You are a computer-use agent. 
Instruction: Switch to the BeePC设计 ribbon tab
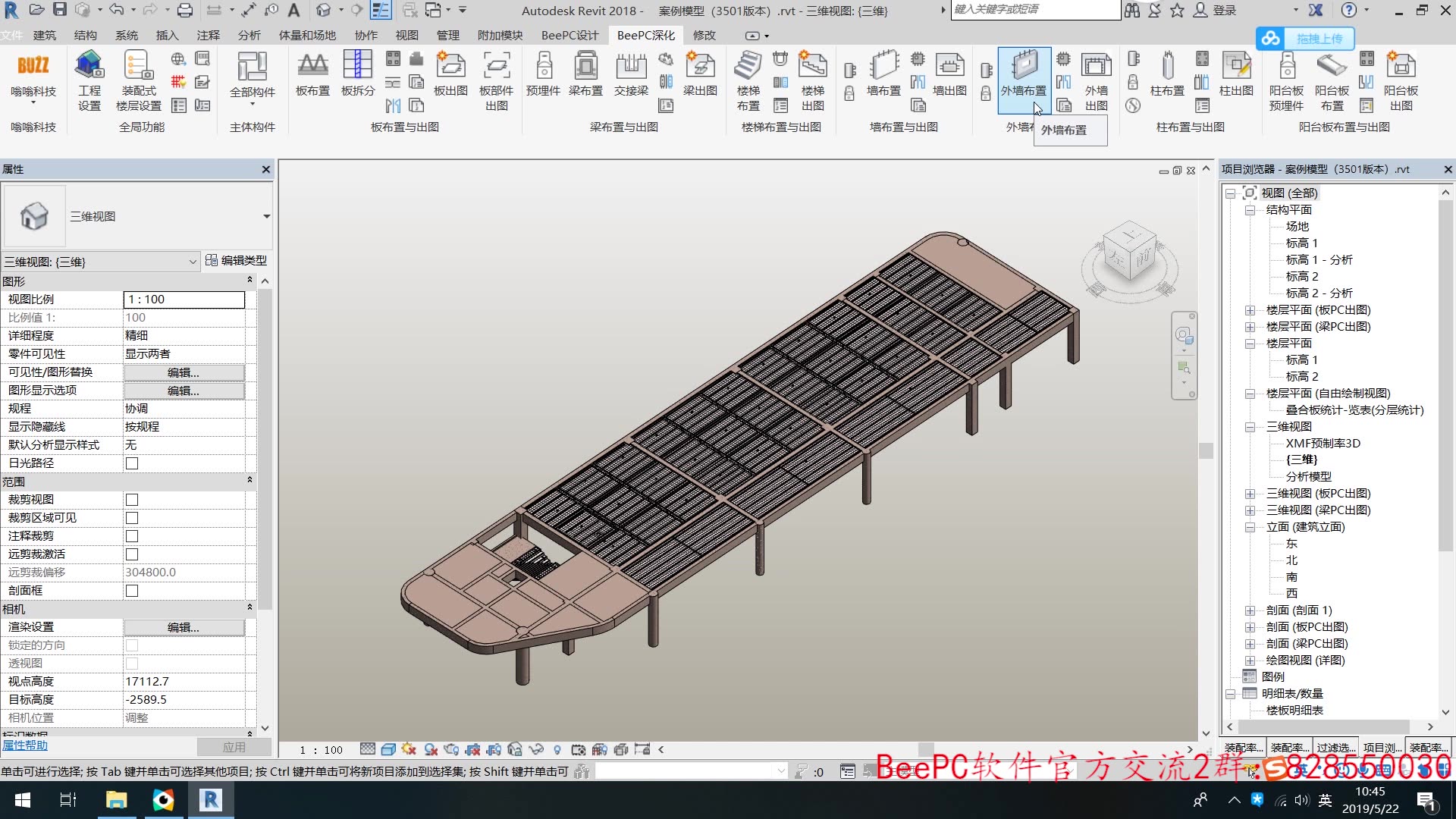(570, 36)
